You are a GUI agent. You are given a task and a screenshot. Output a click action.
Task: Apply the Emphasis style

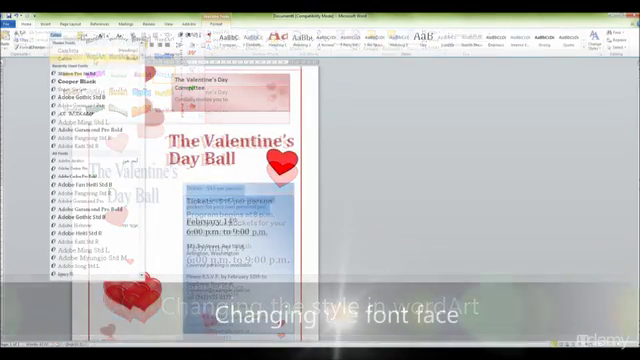click(x=496, y=40)
